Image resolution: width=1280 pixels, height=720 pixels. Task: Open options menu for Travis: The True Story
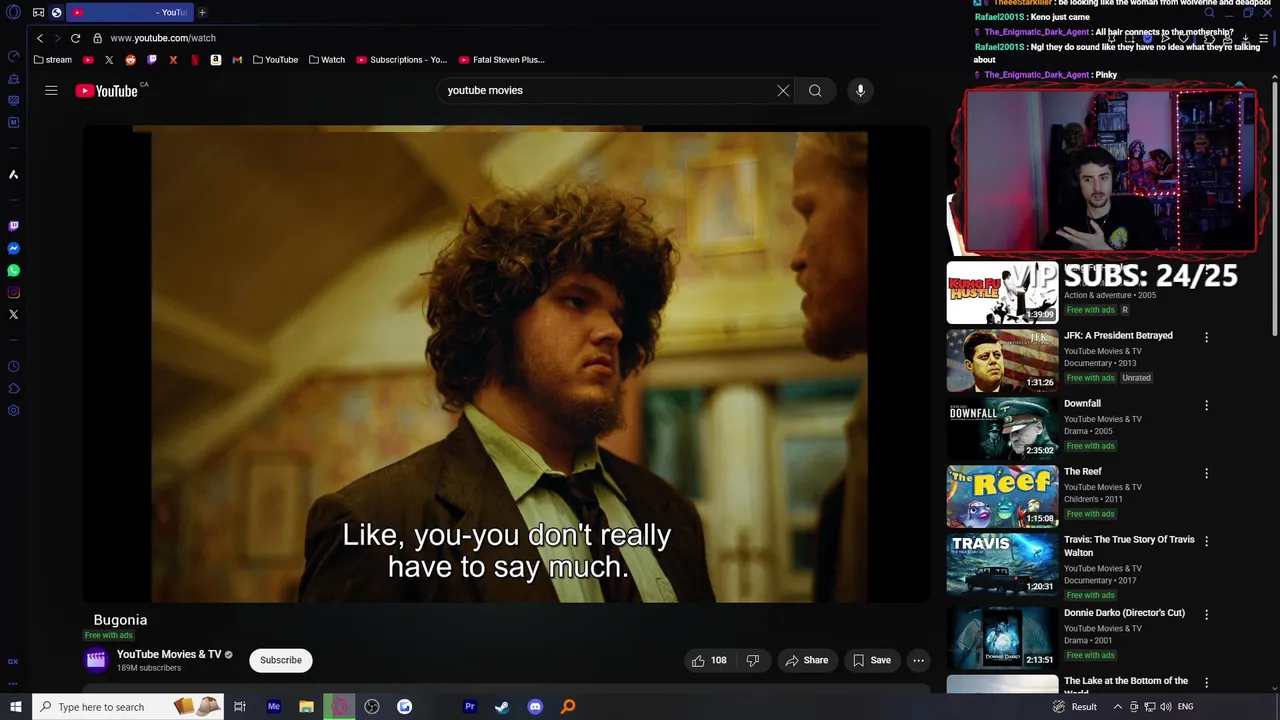pos(1206,542)
